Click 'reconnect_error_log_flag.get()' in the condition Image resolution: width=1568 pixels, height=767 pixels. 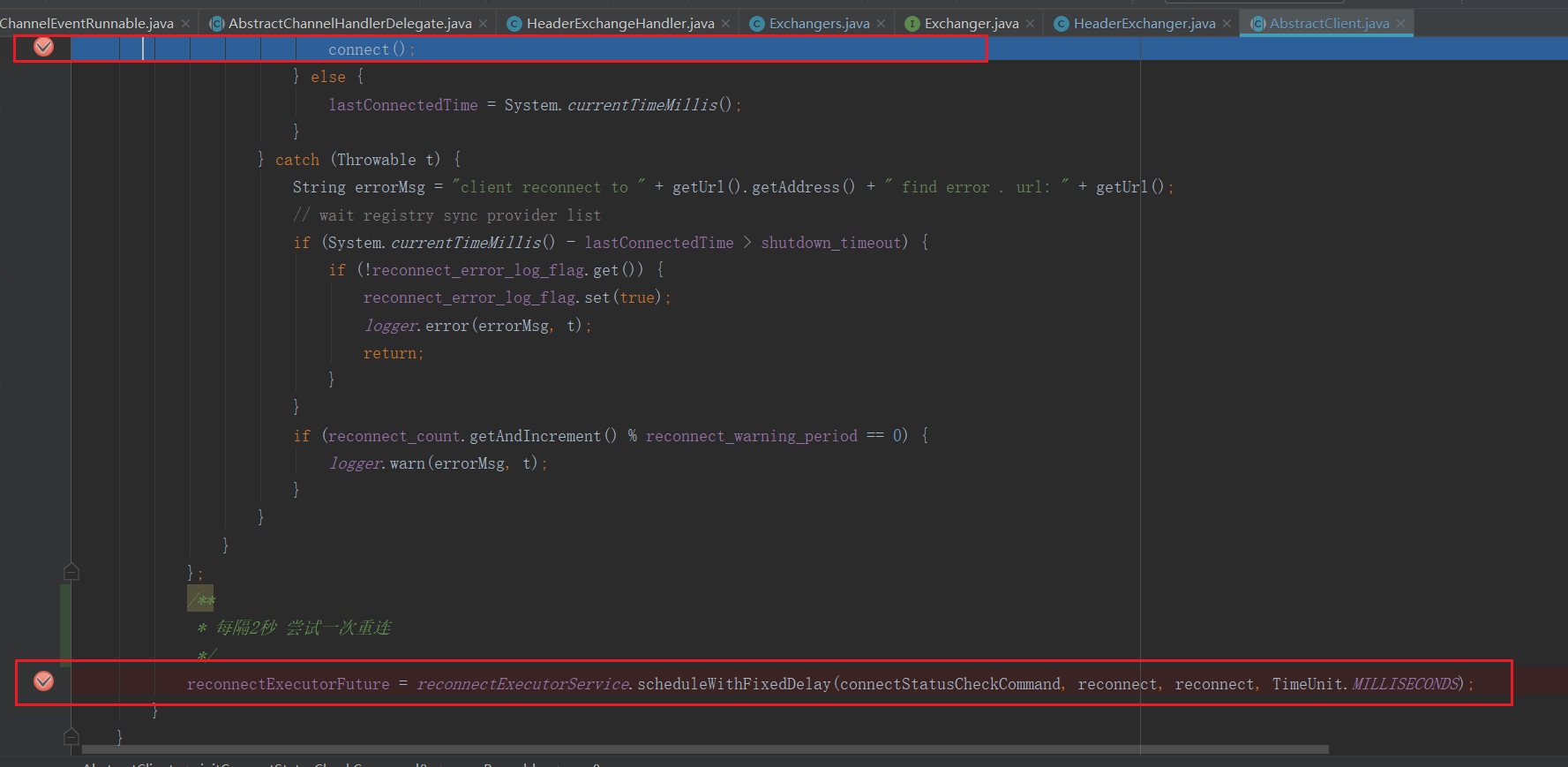[x=503, y=270]
